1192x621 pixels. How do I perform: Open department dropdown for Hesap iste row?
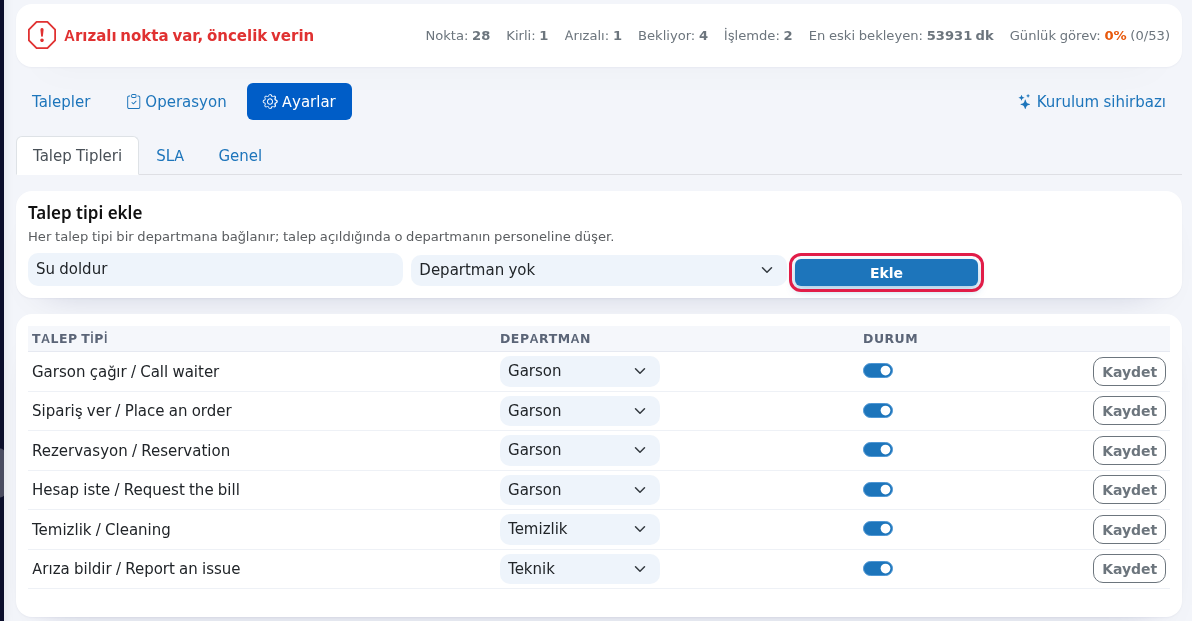pyautogui.click(x=579, y=490)
